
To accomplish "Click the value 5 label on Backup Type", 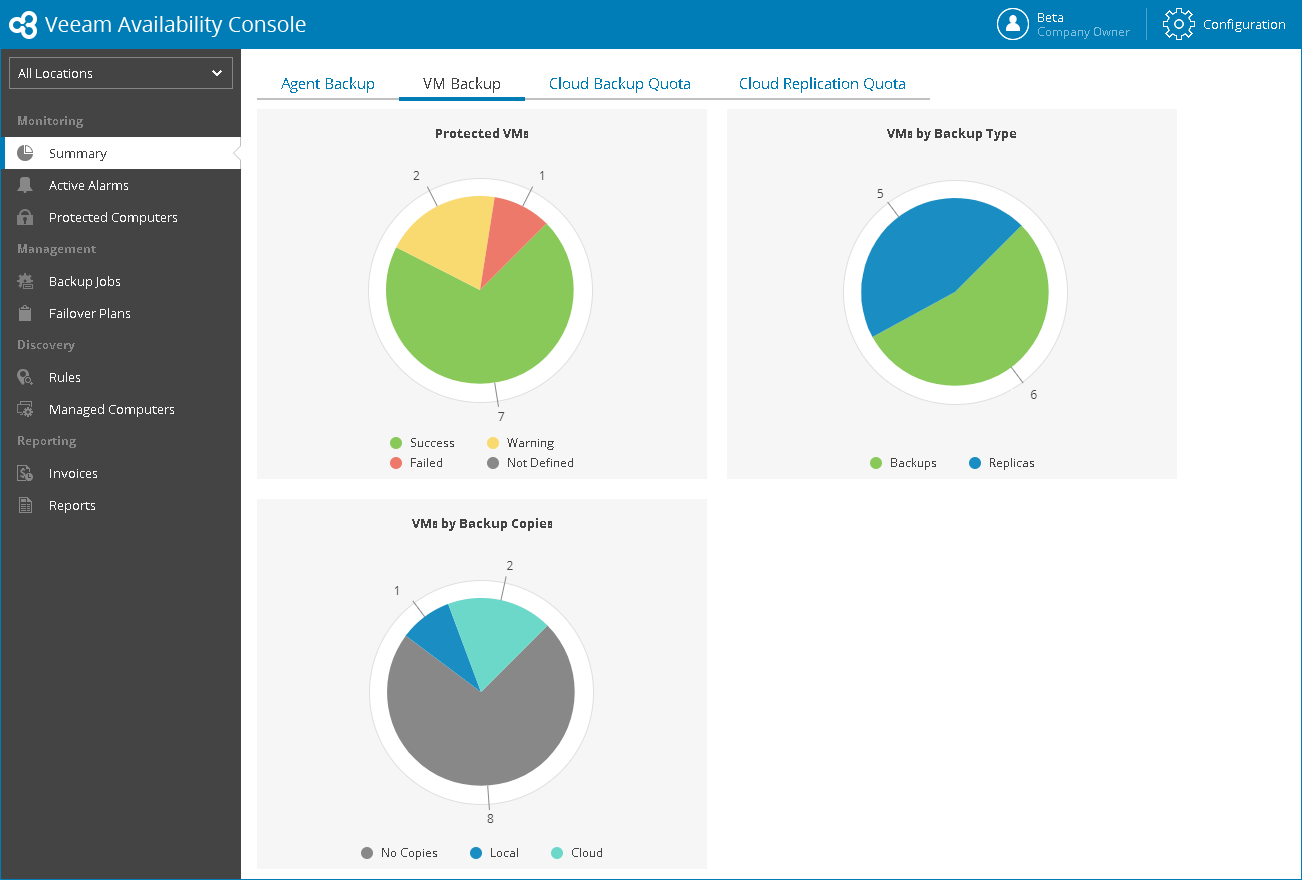I will pyautogui.click(x=881, y=193).
